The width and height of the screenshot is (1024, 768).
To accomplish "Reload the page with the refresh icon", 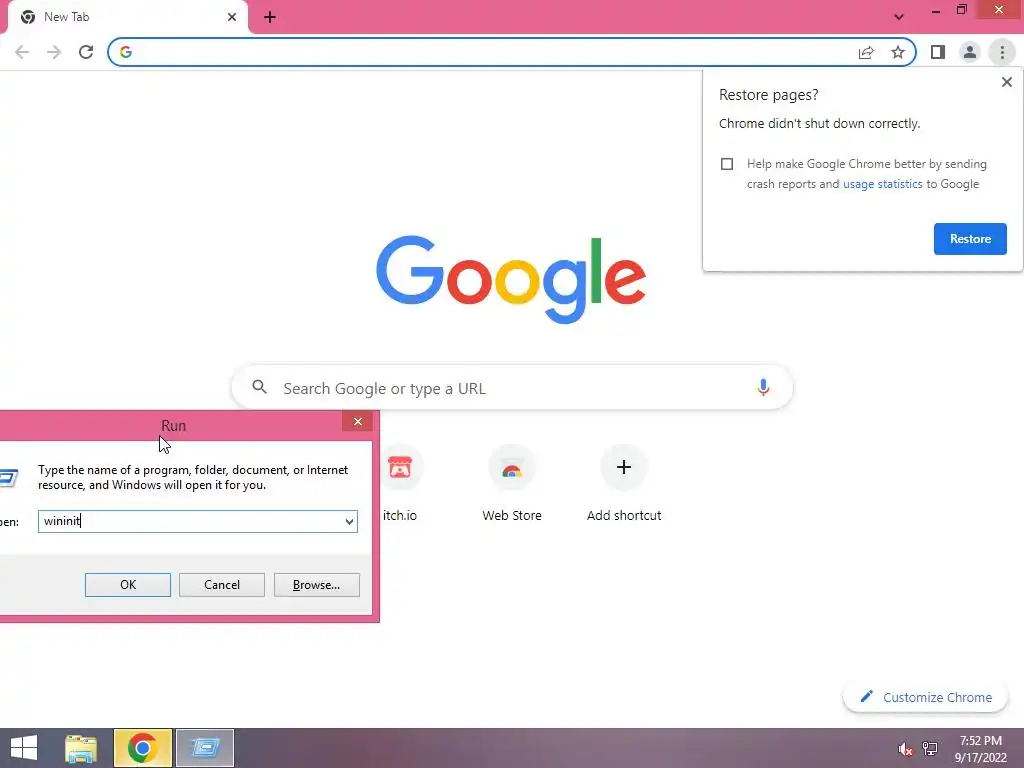I will 86,52.
